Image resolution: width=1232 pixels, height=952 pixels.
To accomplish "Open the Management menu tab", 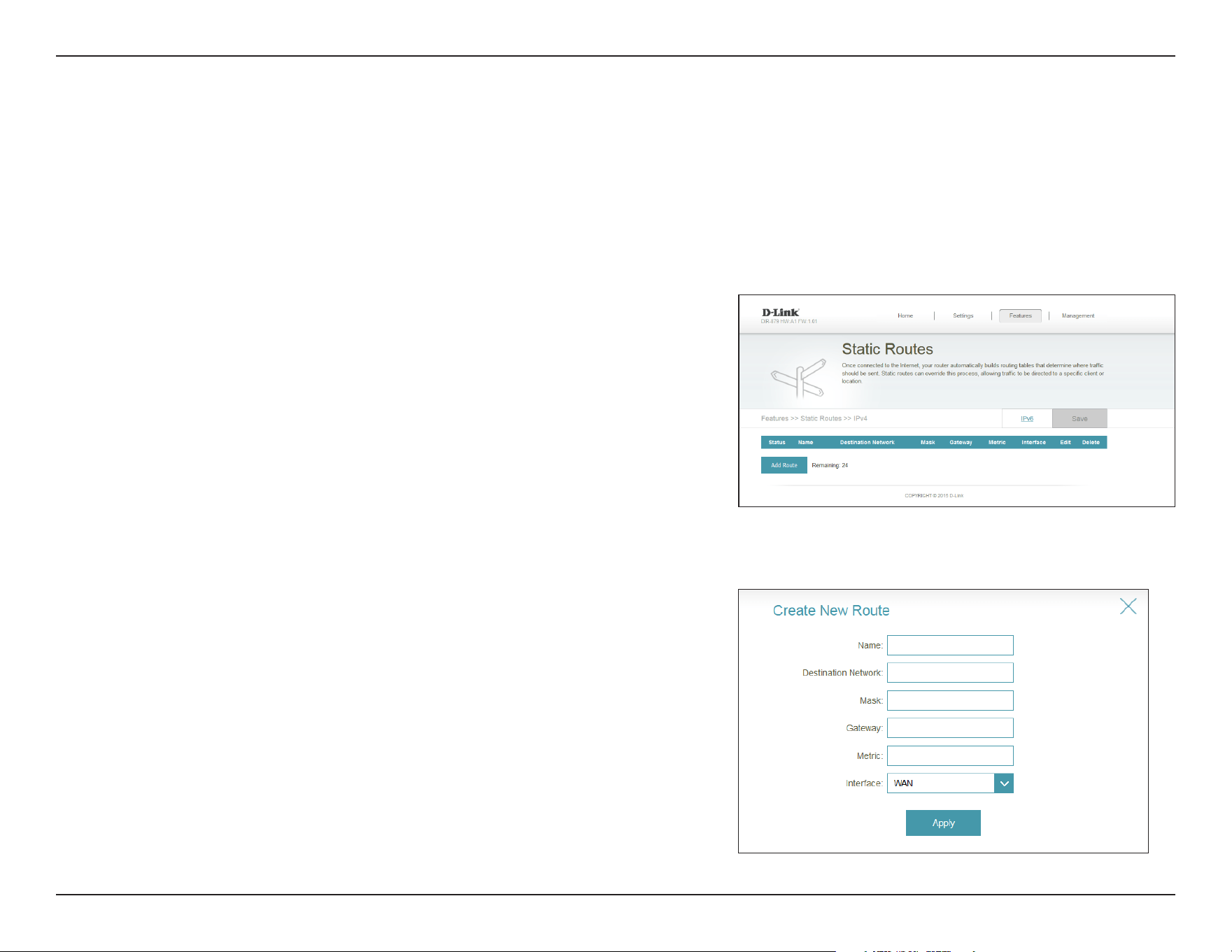I will pos(1077,315).
